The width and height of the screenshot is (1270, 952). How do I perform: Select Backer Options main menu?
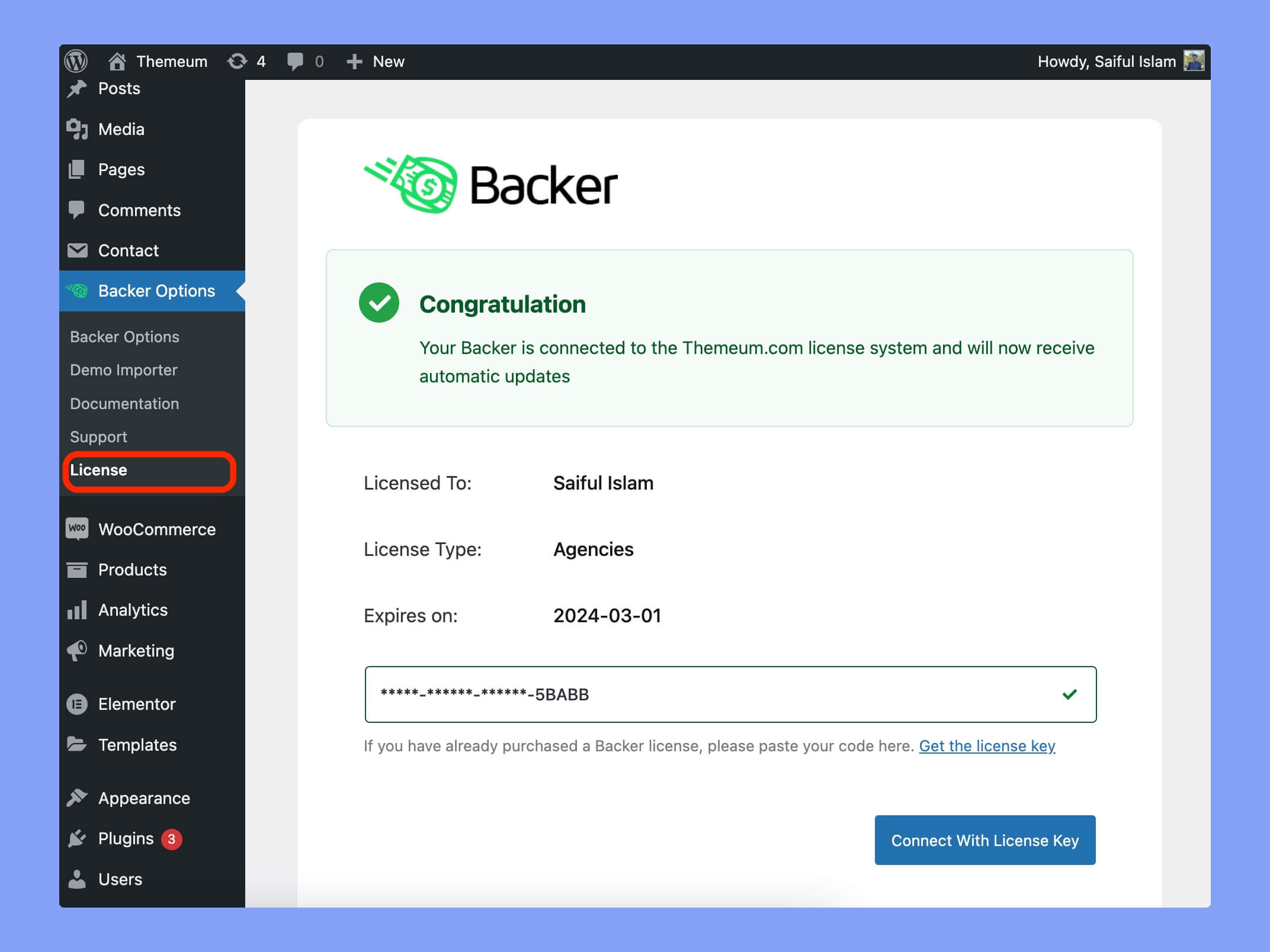pos(152,291)
